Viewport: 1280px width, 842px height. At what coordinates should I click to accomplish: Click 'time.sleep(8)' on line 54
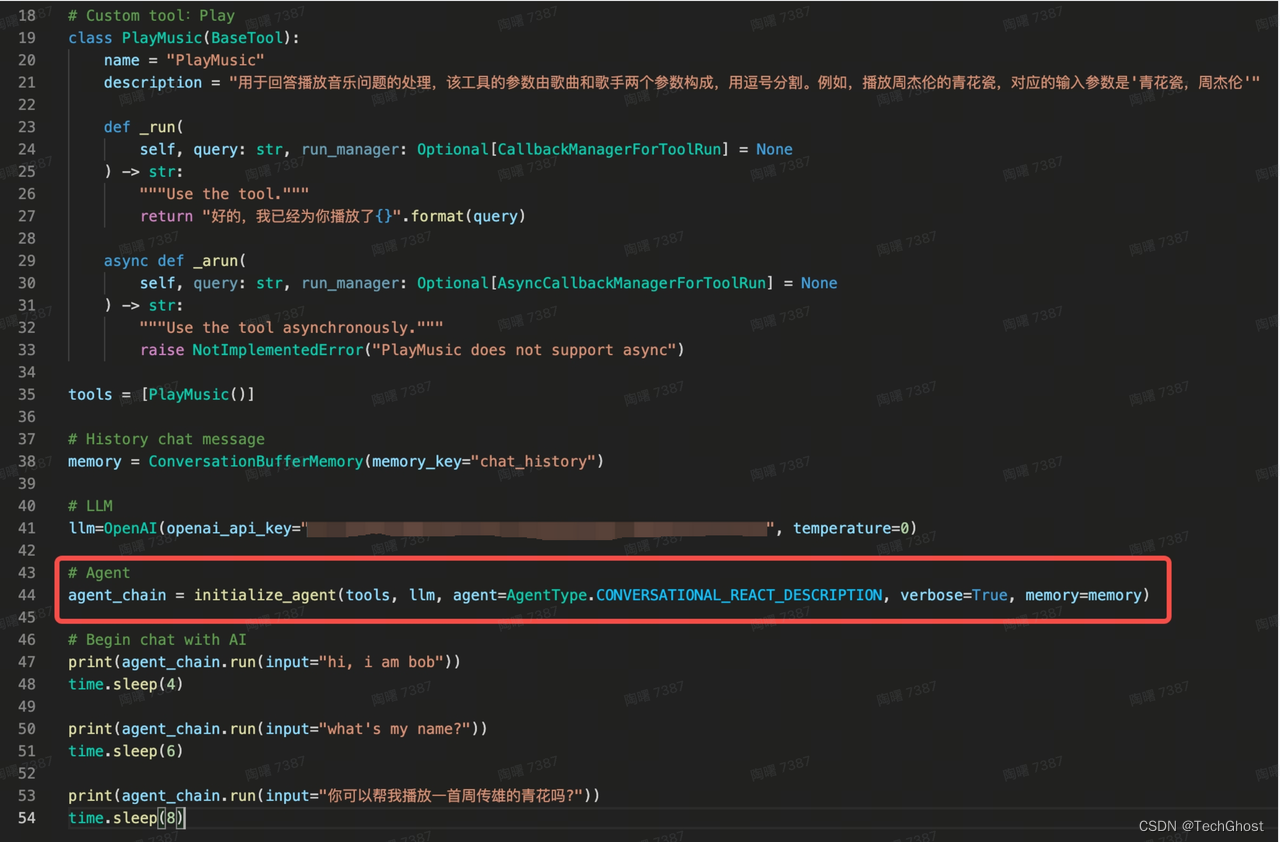click(126, 818)
